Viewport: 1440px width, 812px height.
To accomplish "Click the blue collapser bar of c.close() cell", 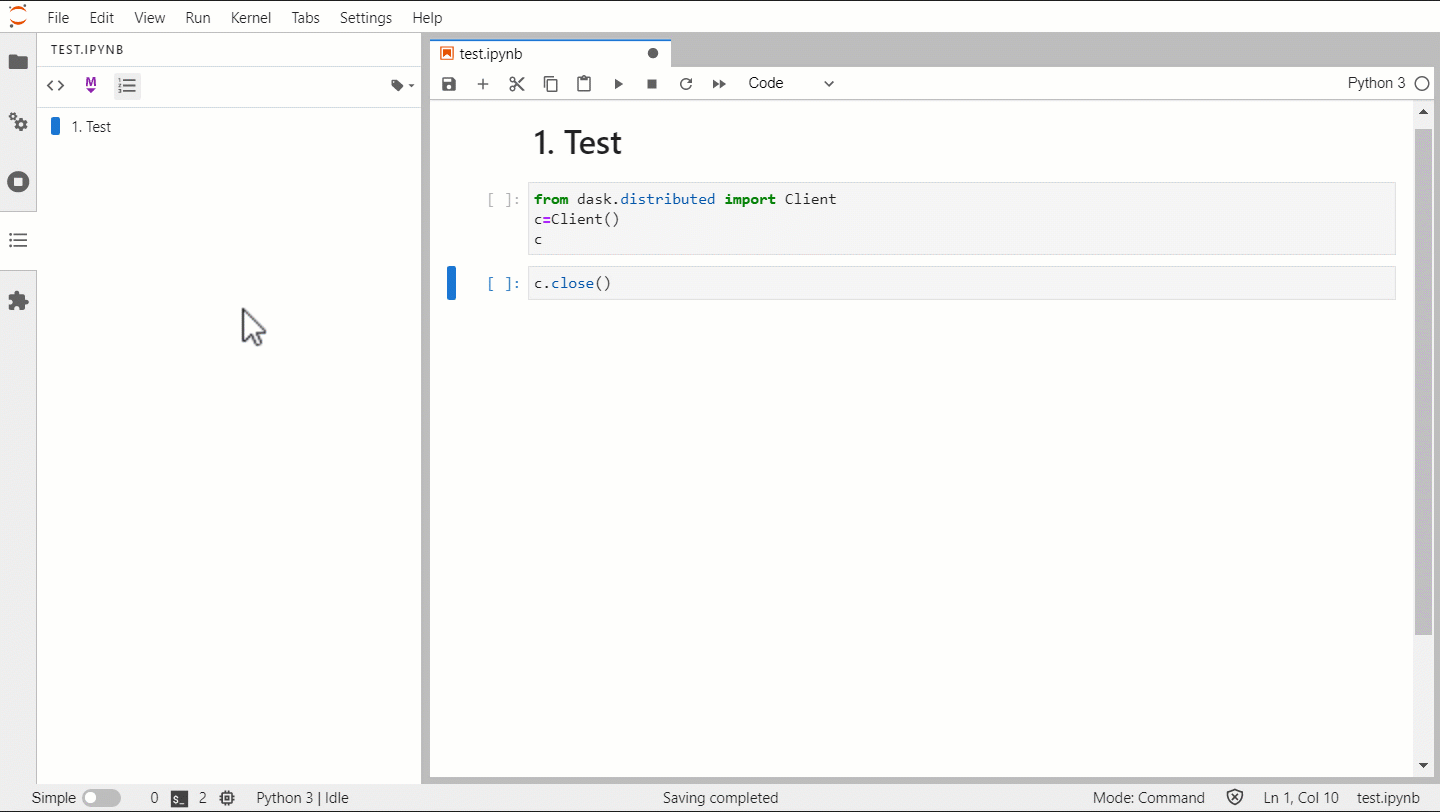I will 451,283.
